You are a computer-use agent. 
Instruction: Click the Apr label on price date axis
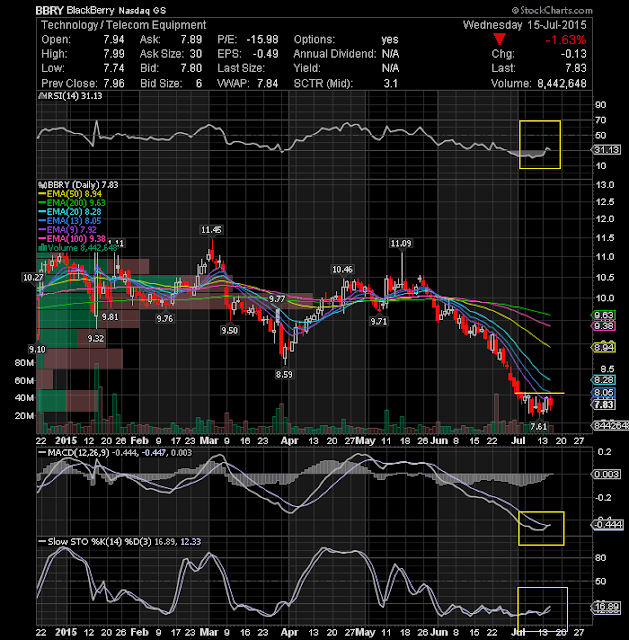pyautogui.click(x=289, y=441)
